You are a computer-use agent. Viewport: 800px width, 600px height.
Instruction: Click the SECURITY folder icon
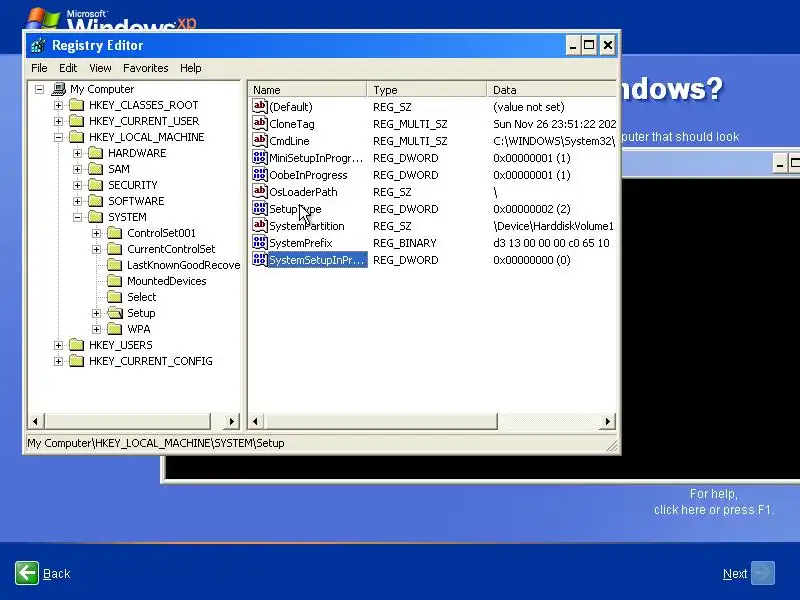pyautogui.click(x=95, y=185)
